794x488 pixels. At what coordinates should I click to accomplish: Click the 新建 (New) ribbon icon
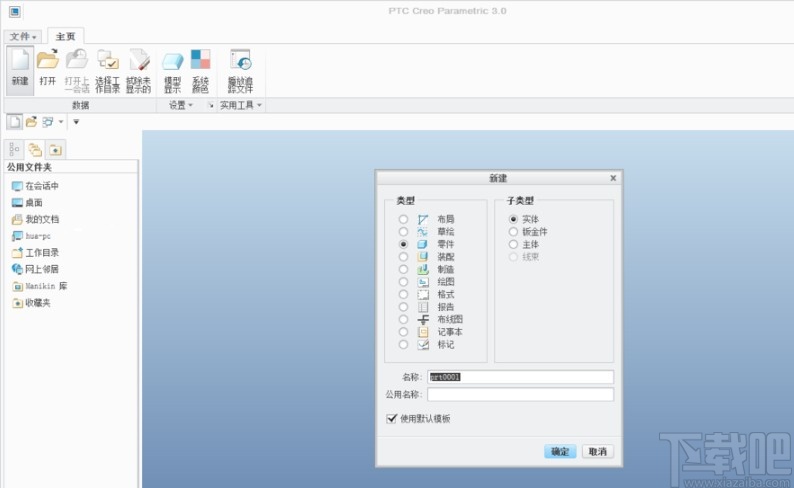[20, 60]
